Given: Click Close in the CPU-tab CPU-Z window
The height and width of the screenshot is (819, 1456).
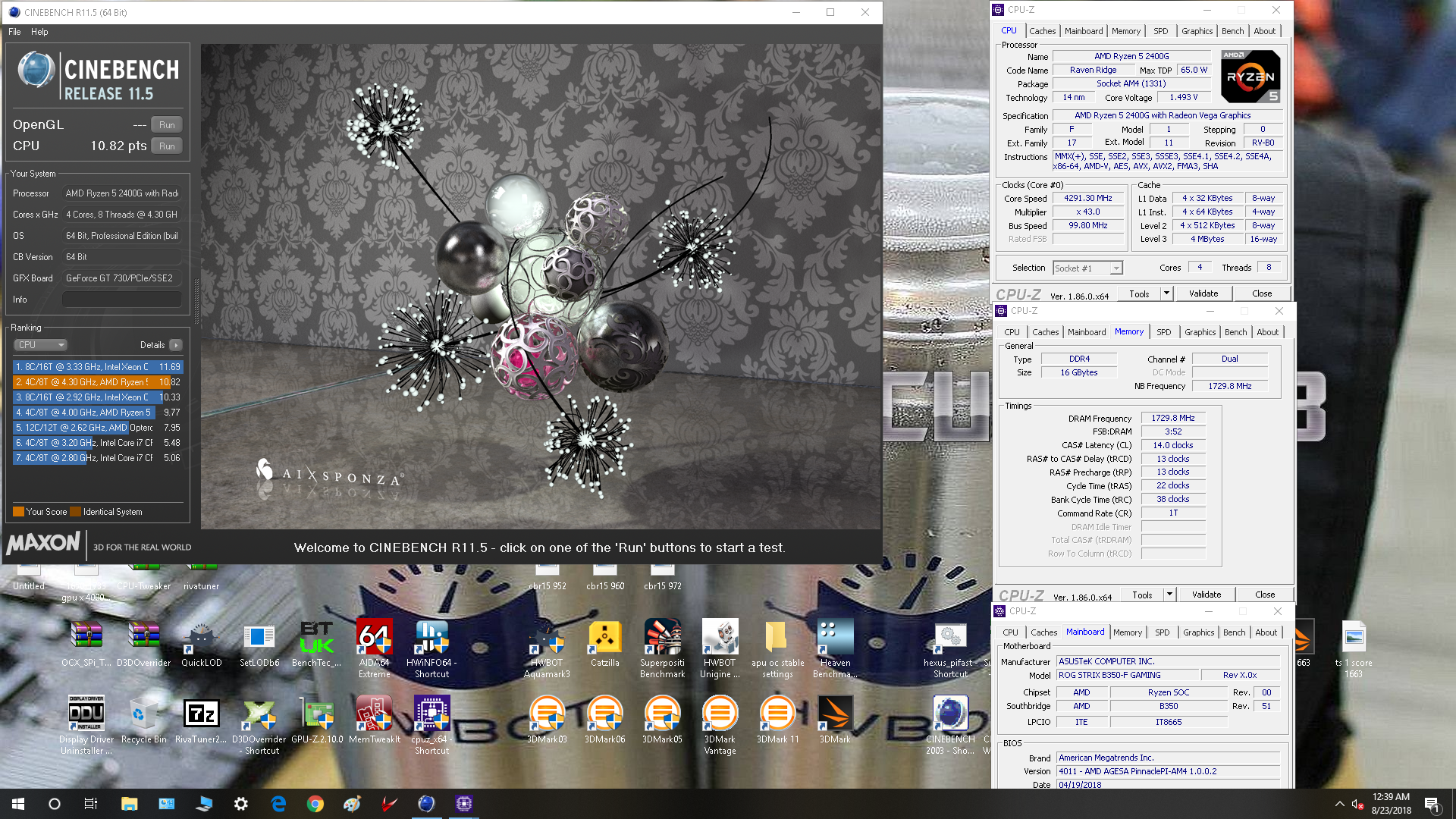Looking at the screenshot, I should (x=1262, y=293).
